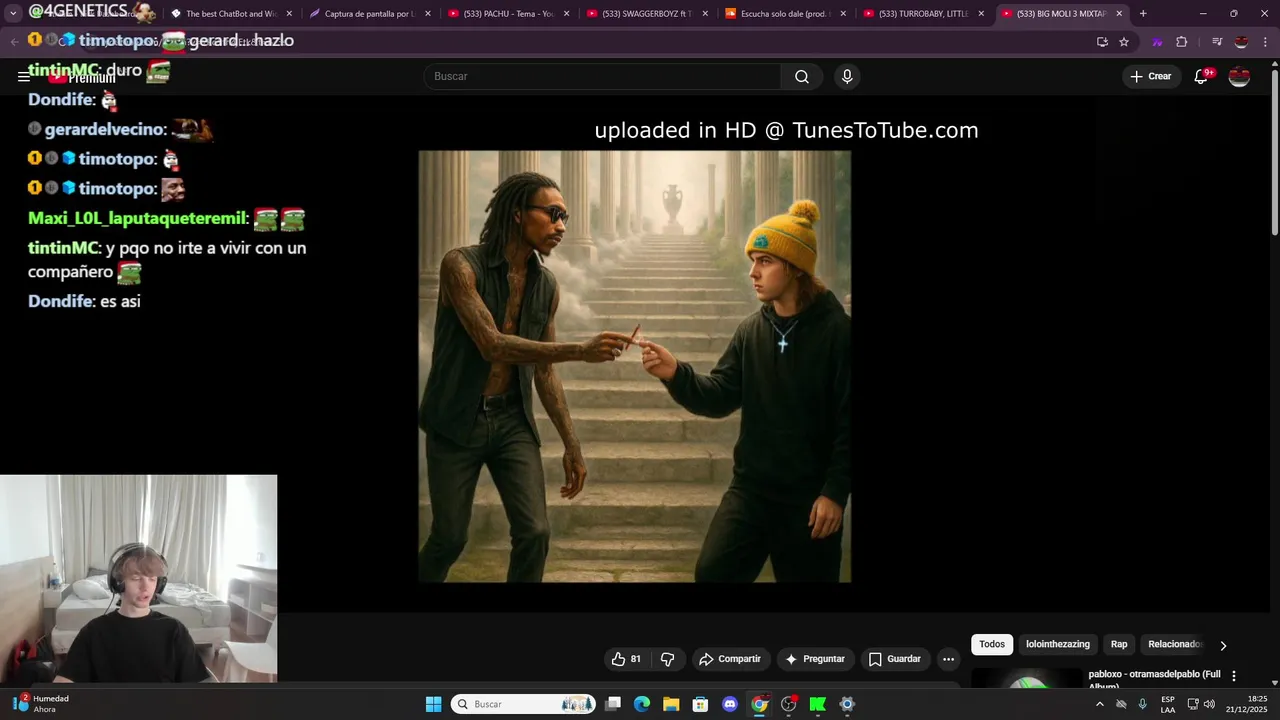Open YouTube notifications bell
This screenshot has width=1280, height=720.
1202,76
